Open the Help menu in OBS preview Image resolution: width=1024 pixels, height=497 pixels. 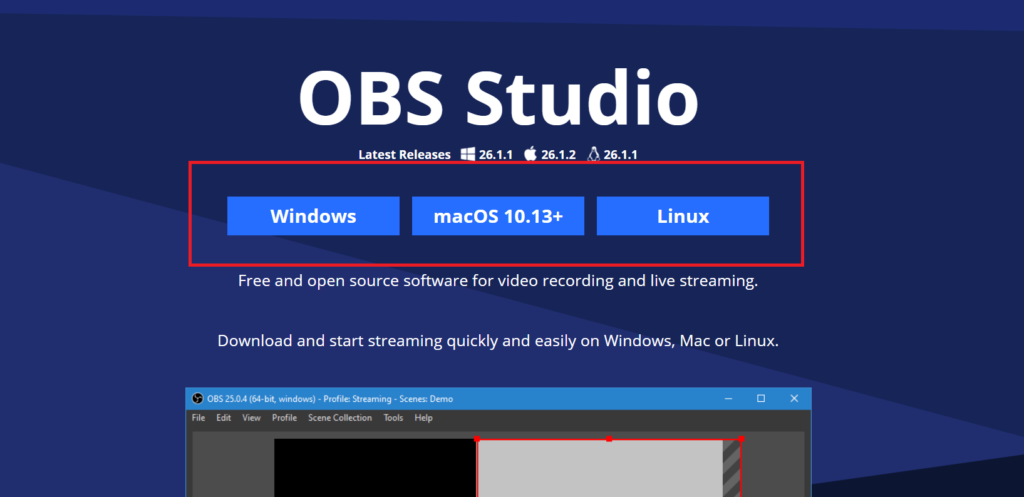click(424, 418)
